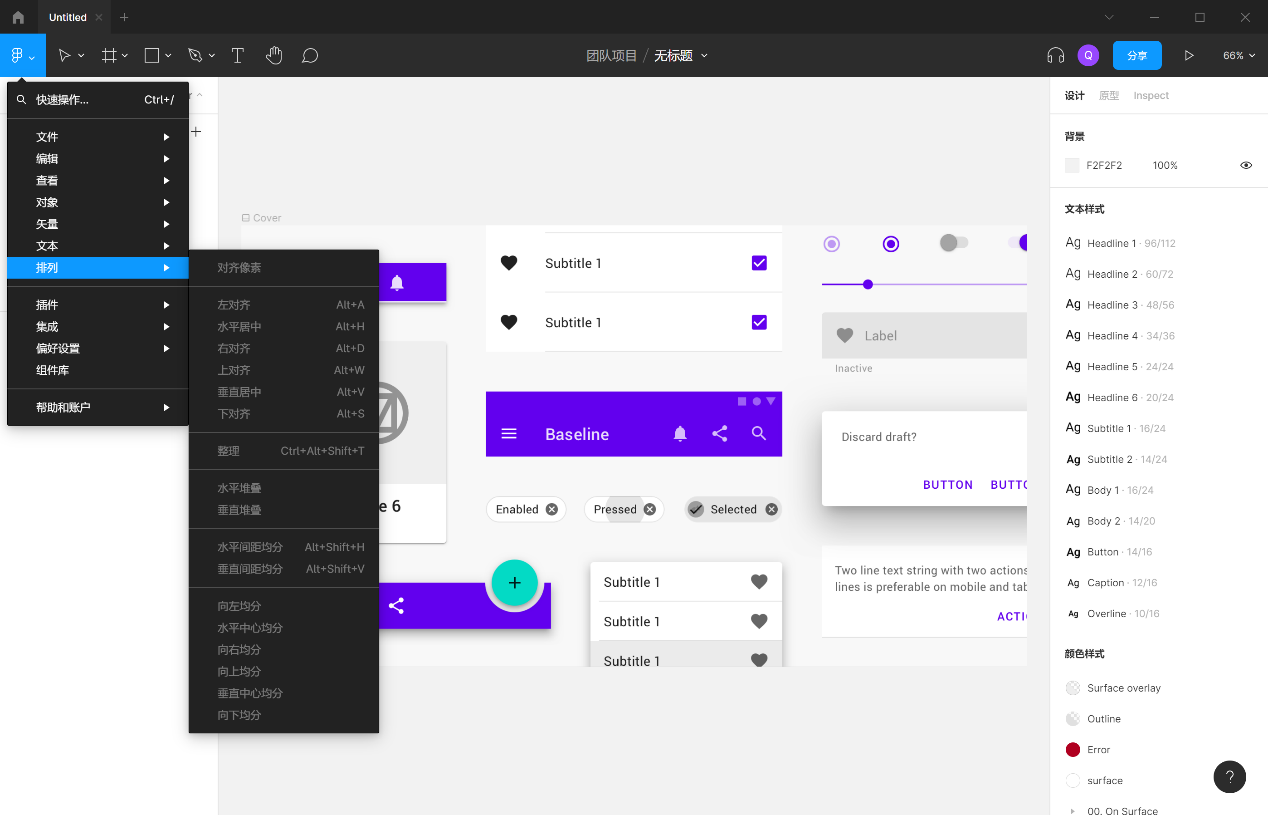Image resolution: width=1268 pixels, height=815 pixels.
Task: Toggle the gray off switch
Action: click(x=954, y=243)
